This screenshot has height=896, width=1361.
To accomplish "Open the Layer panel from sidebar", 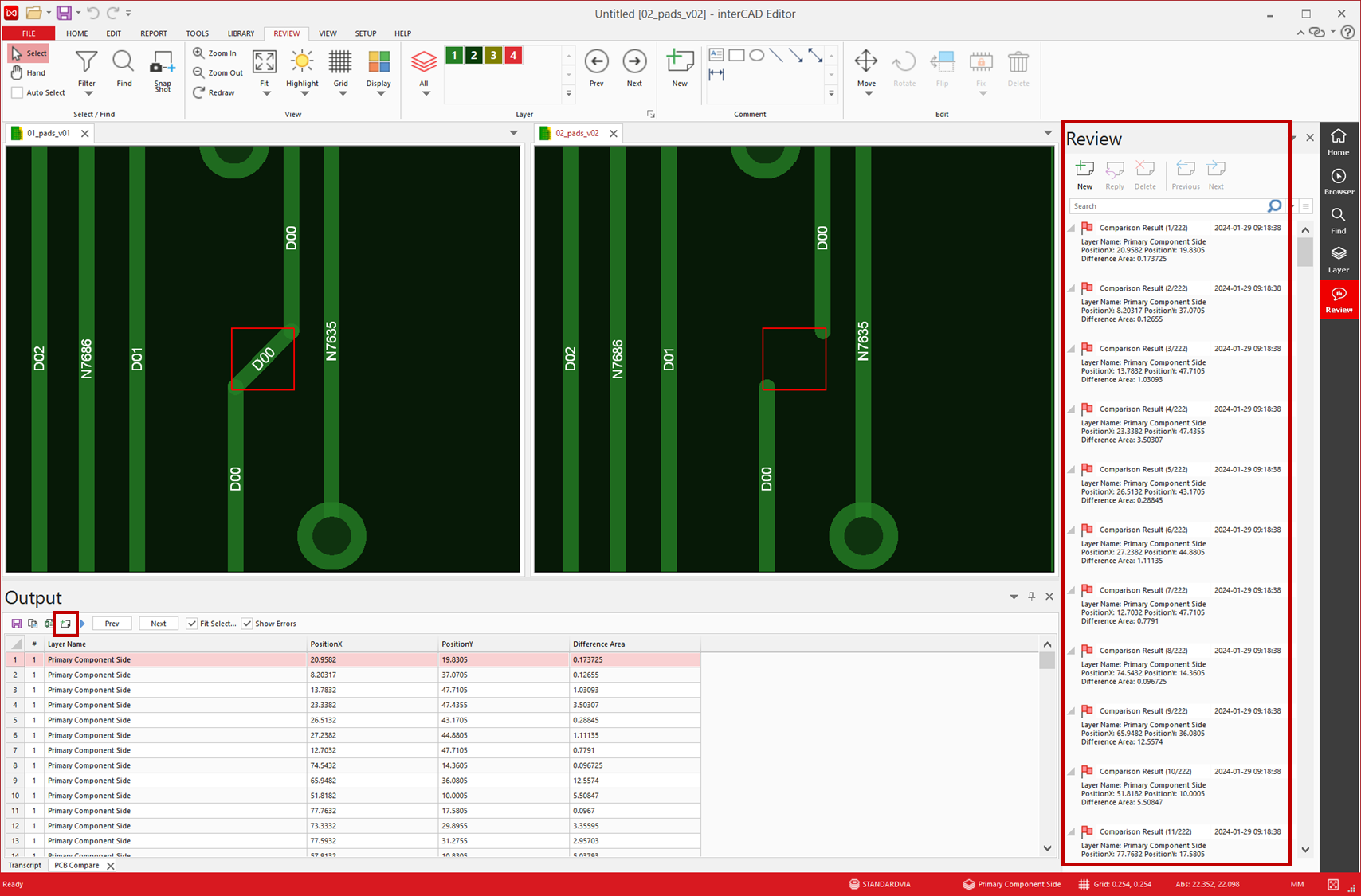I will (1339, 260).
